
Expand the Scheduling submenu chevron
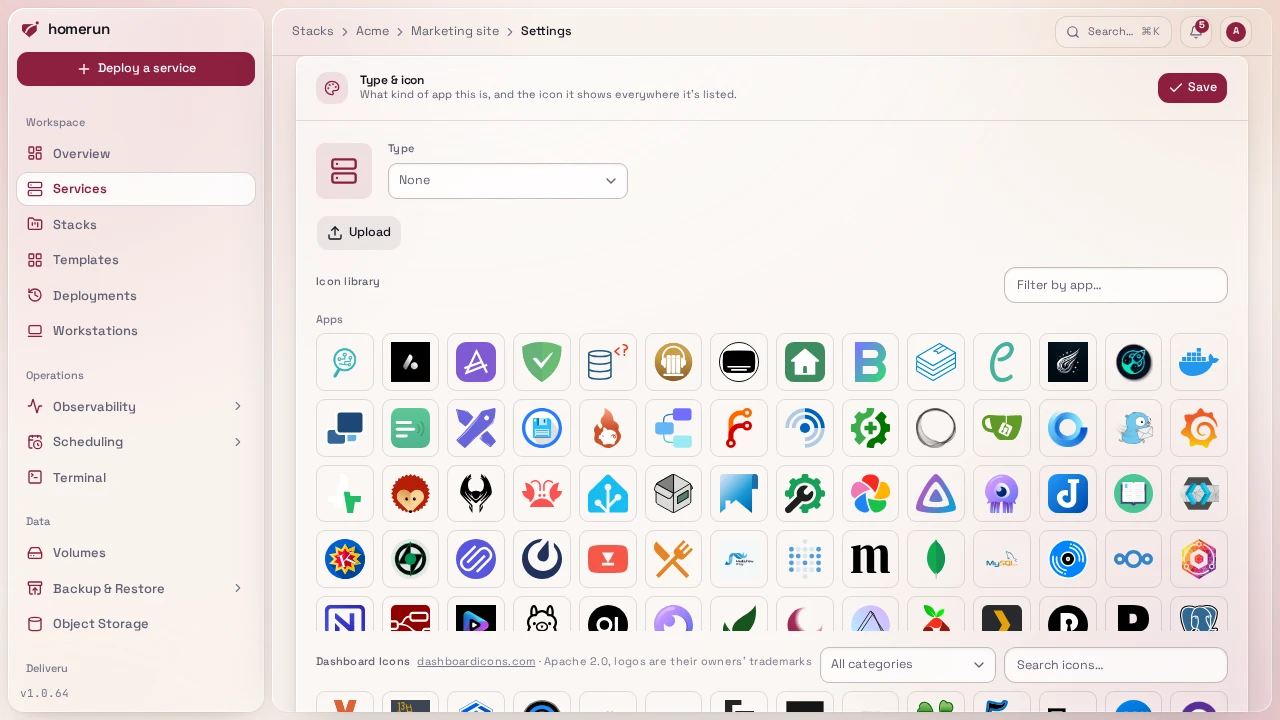(x=238, y=442)
